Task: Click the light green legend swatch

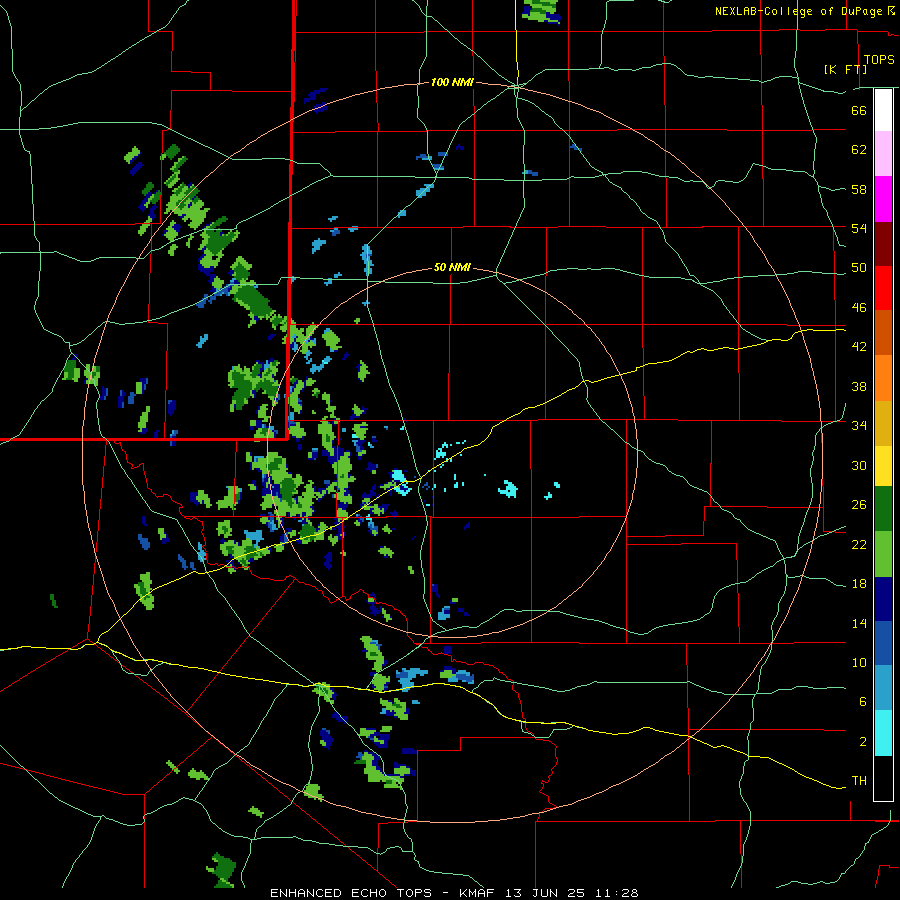Action: 883,554
